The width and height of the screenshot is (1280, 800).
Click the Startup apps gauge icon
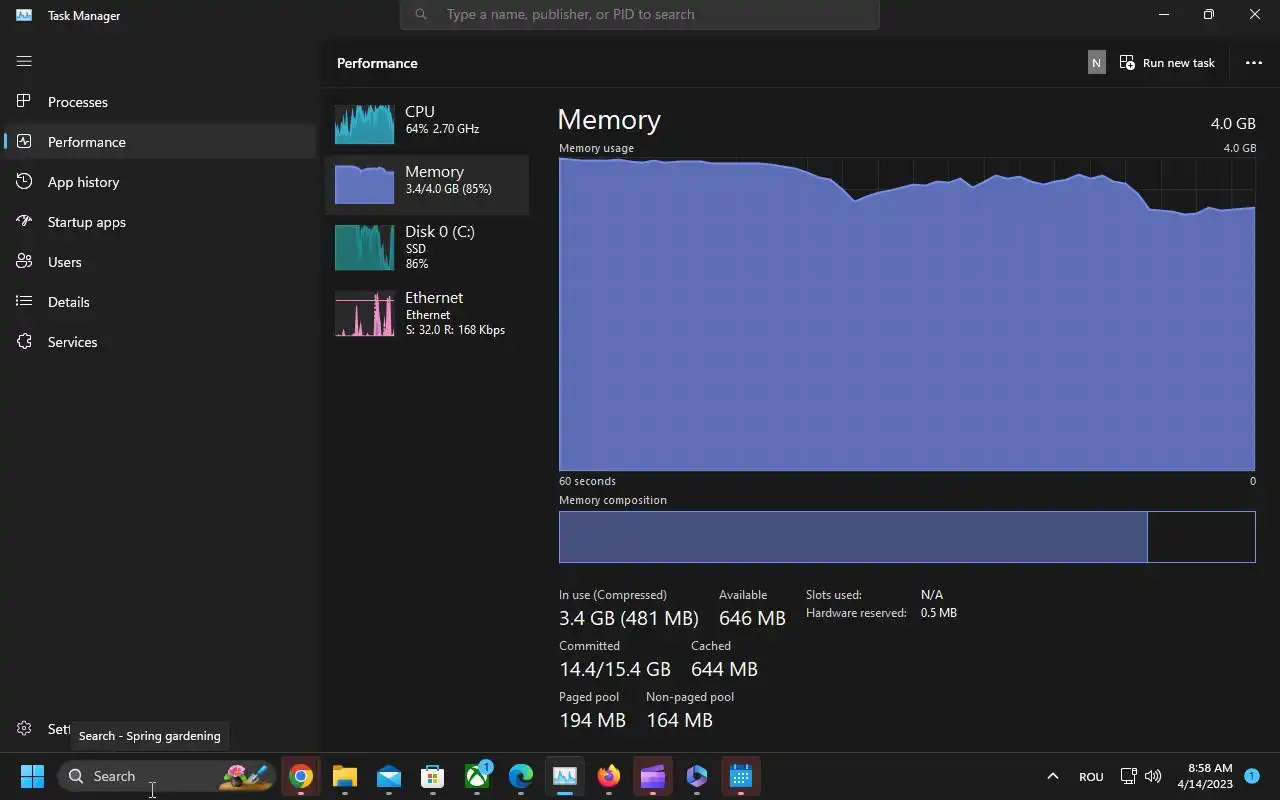pos(24,221)
